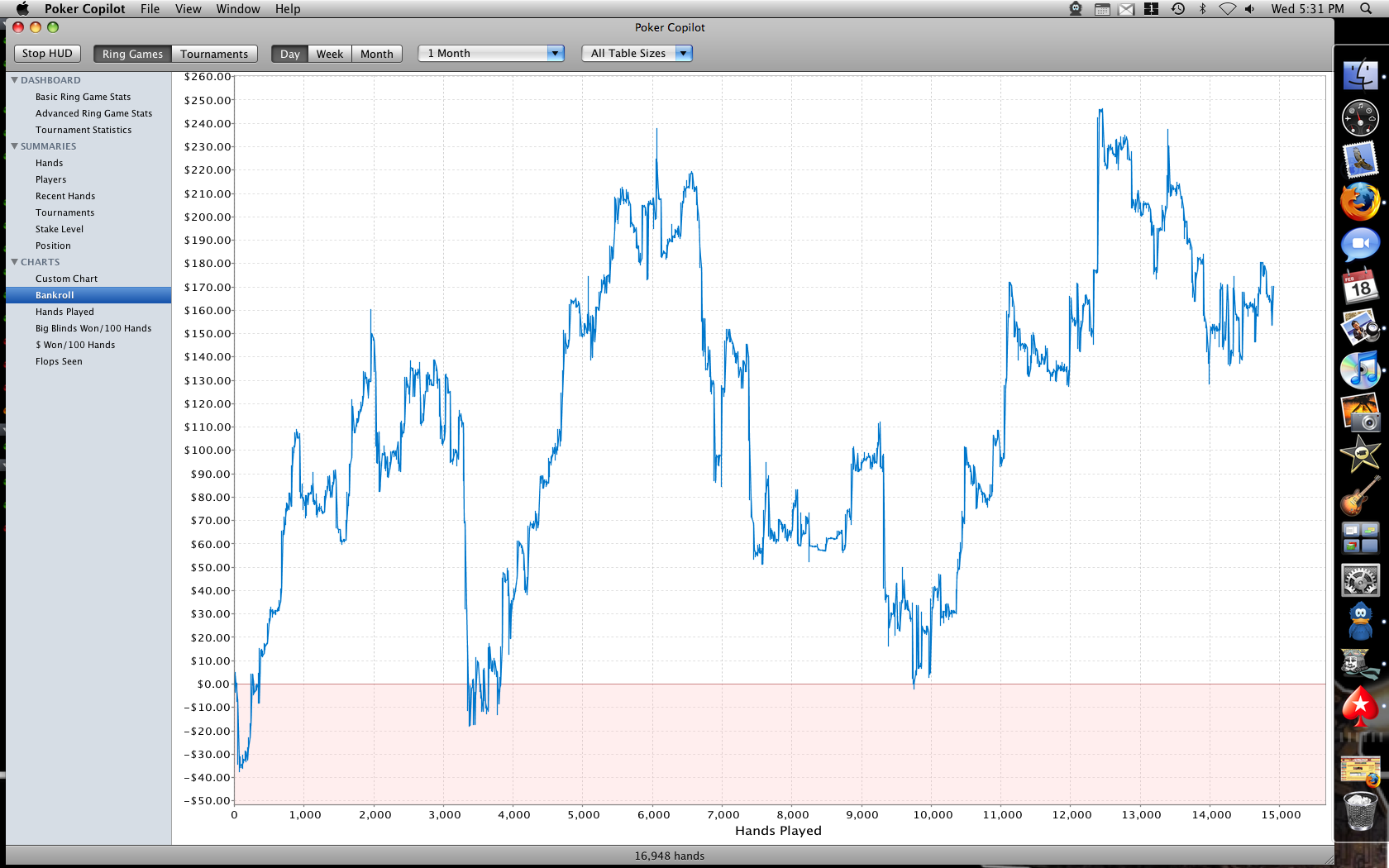Open Trash in the Dock
Image resolution: width=1389 pixels, height=868 pixels.
point(1360,812)
